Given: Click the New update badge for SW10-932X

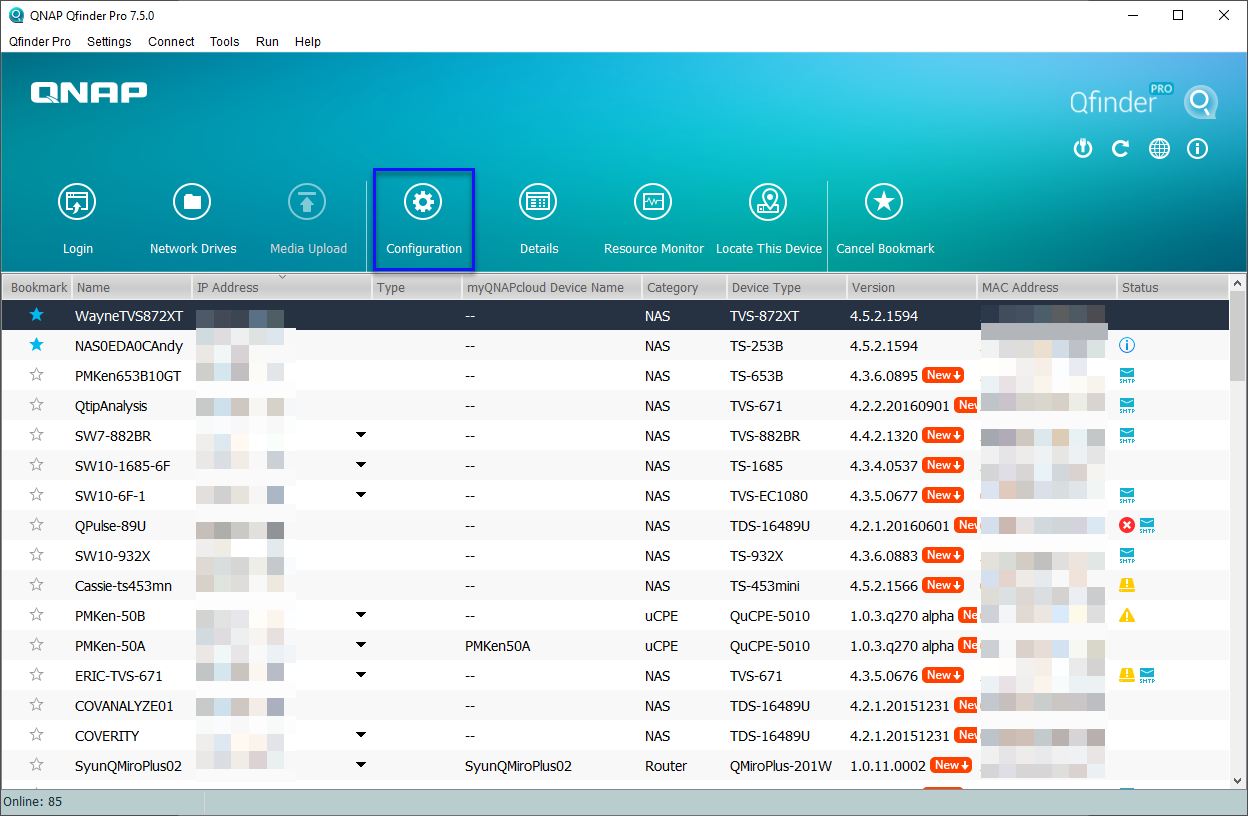Looking at the screenshot, I should [943, 555].
